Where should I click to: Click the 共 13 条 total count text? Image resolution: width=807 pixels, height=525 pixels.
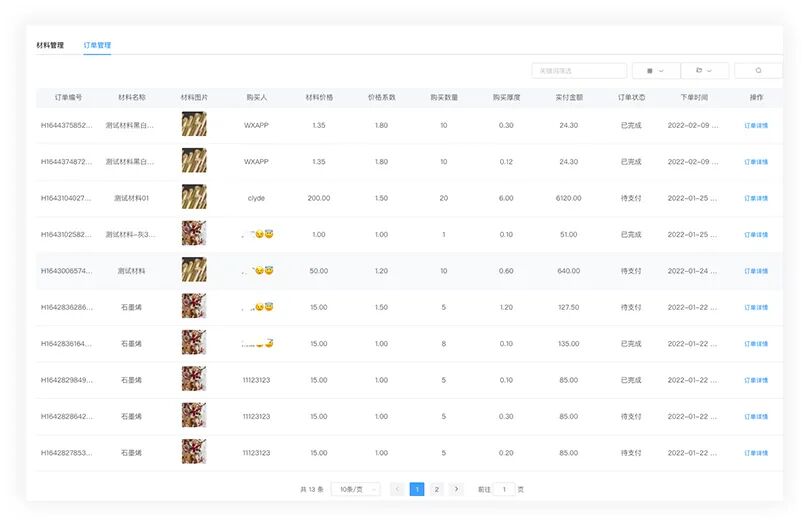(312, 489)
